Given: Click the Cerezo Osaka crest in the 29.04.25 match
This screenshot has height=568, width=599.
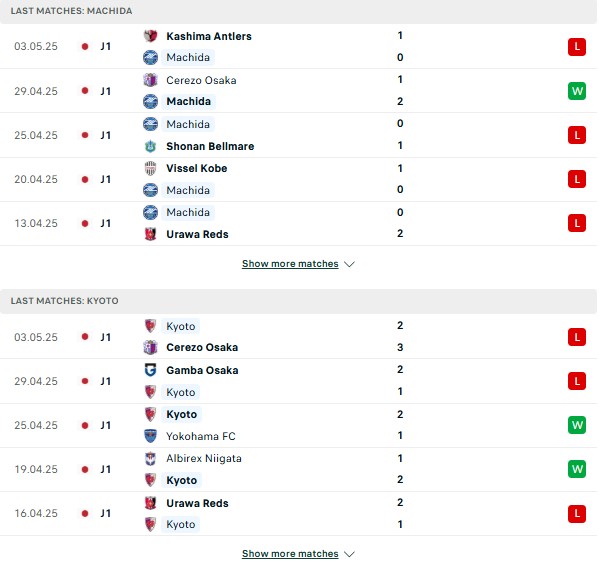Looking at the screenshot, I should [x=151, y=80].
